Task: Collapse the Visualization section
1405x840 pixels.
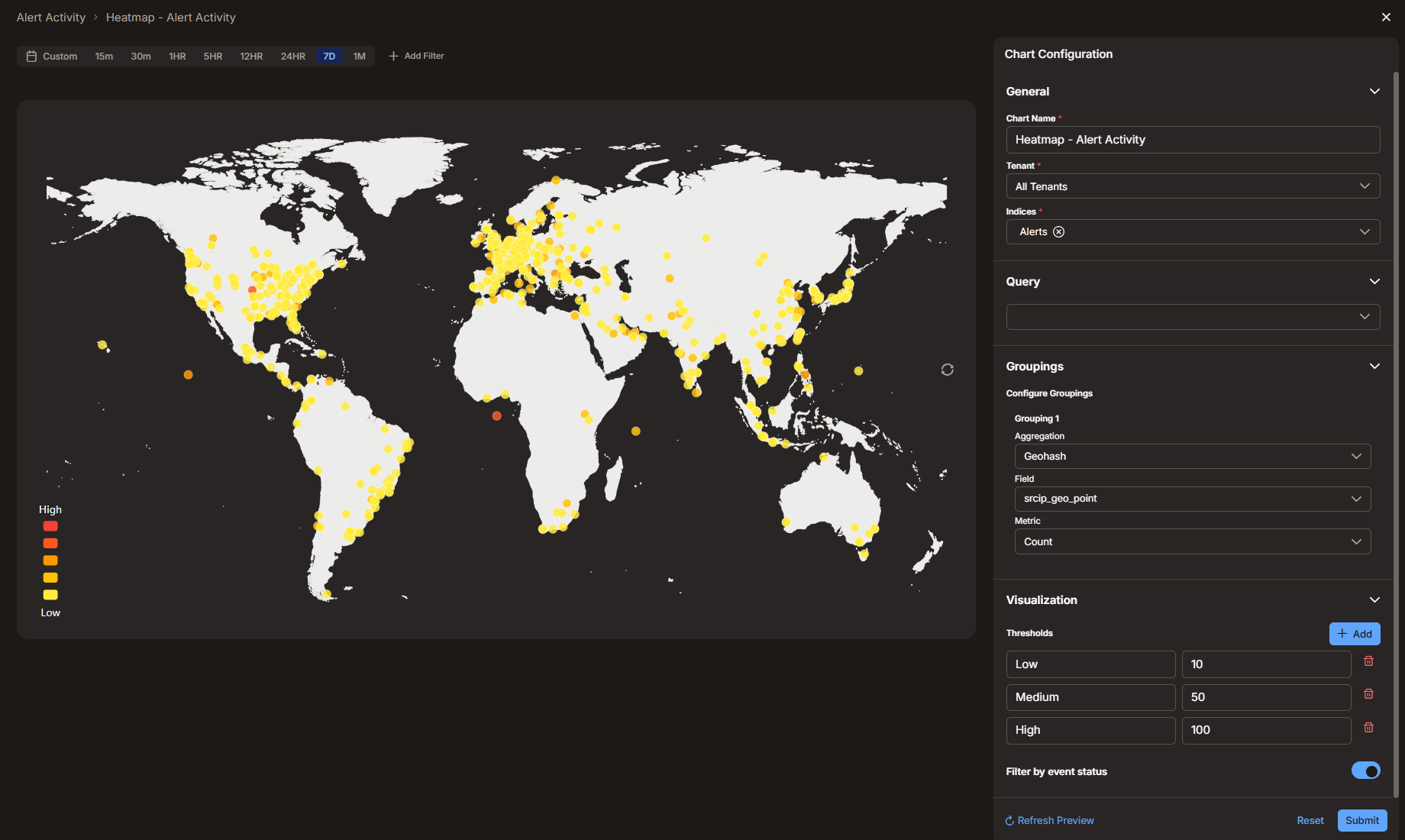Action: (1374, 600)
